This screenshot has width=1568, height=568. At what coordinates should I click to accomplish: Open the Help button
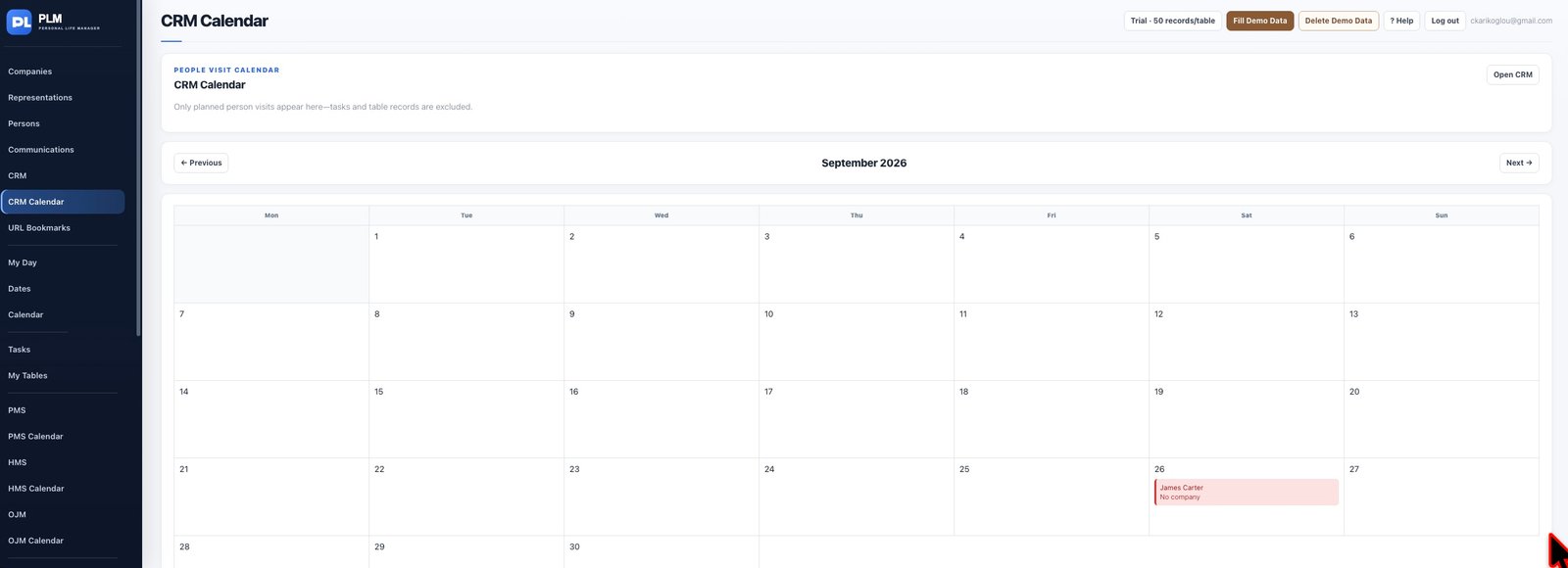point(1401,21)
